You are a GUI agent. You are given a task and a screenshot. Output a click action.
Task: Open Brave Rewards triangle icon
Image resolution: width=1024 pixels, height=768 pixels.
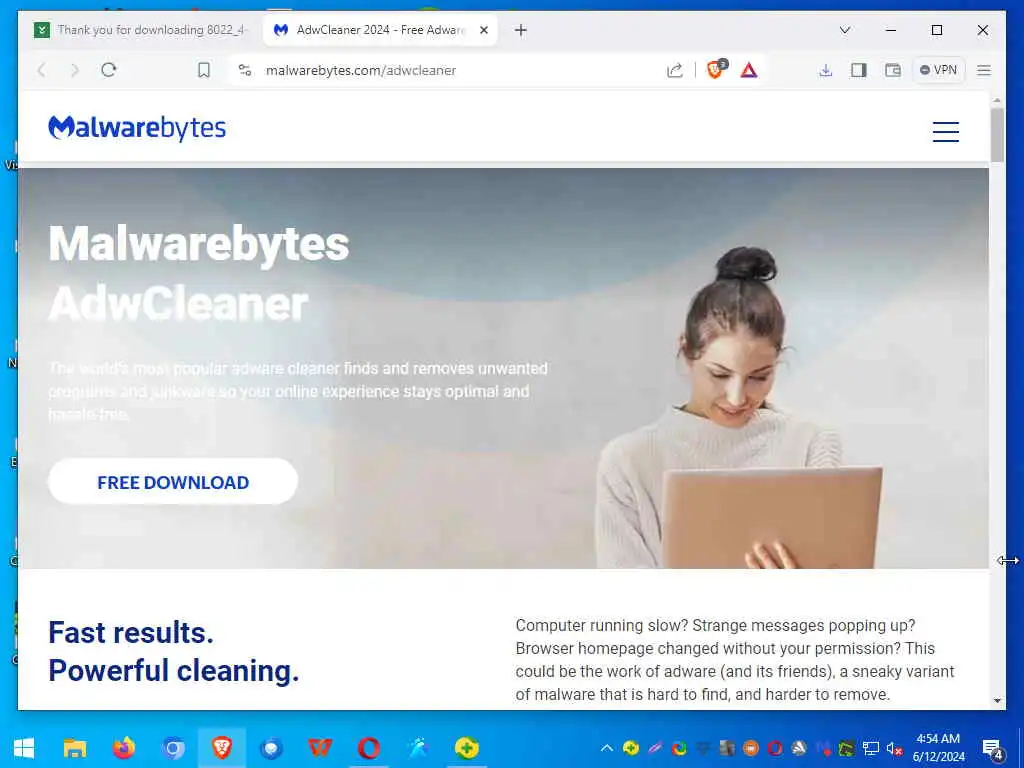point(749,70)
